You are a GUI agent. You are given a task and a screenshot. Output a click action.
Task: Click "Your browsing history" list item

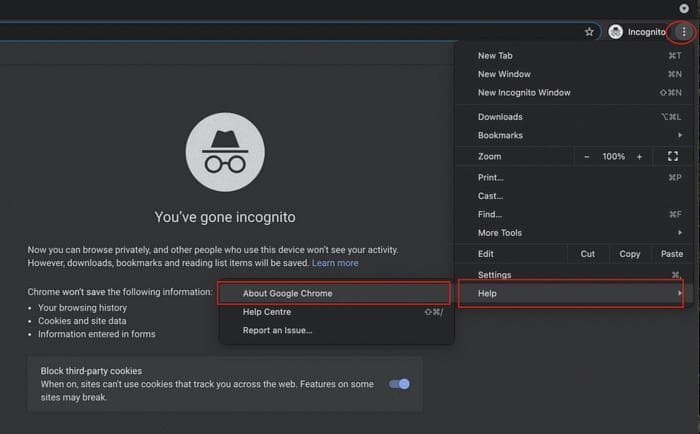click(x=83, y=308)
